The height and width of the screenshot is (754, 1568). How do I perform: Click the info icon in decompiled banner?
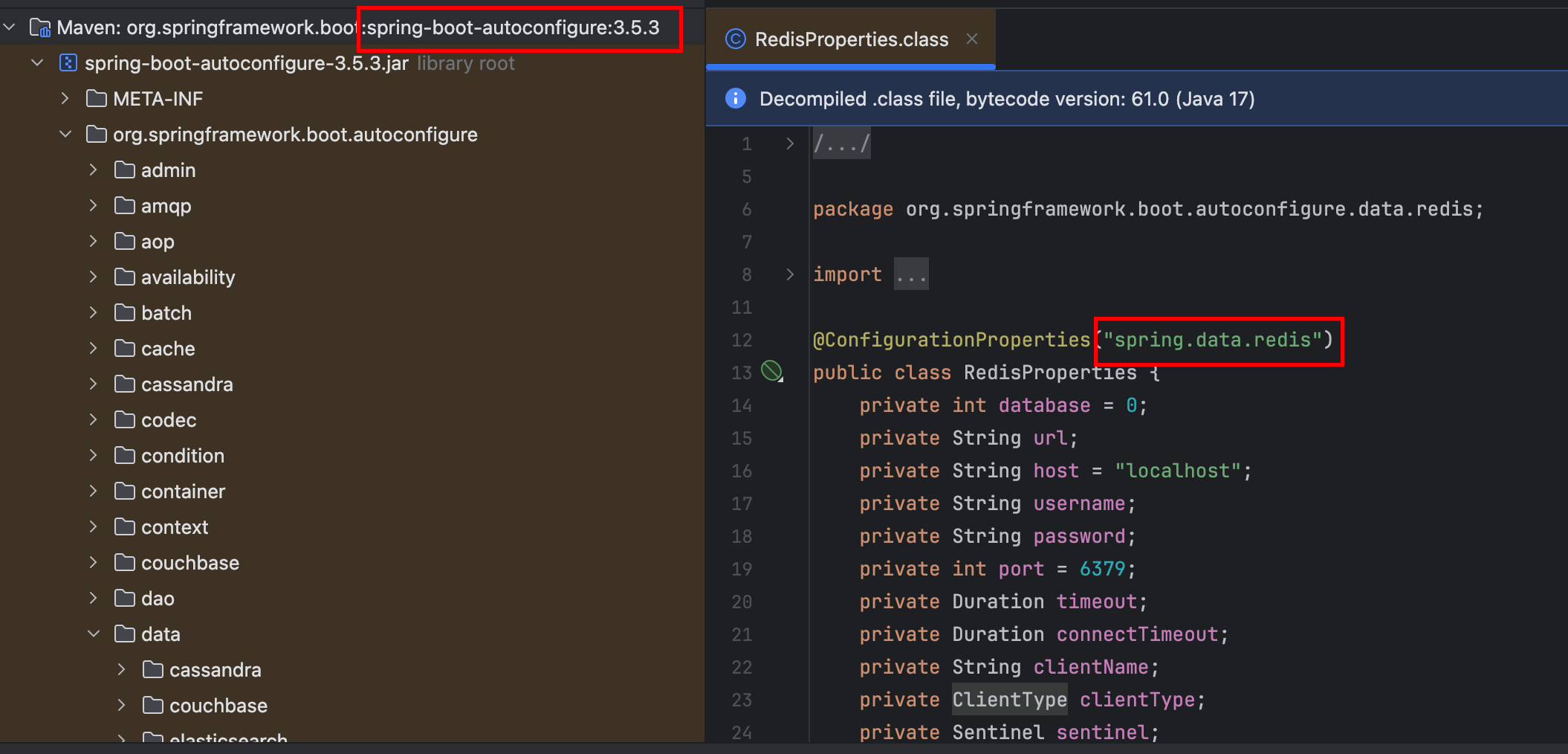(735, 98)
